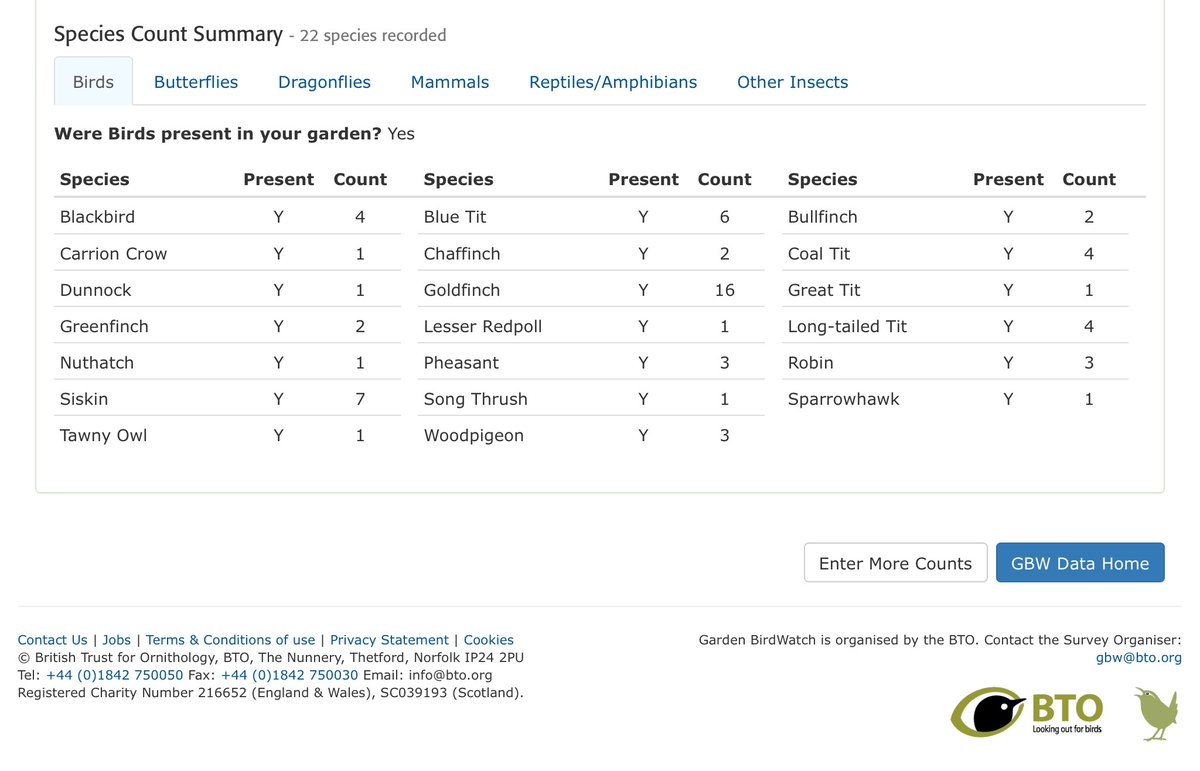Viewport: 1200px width, 771px height.
Task: Select the Siskin species name
Action: [x=84, y=399]
